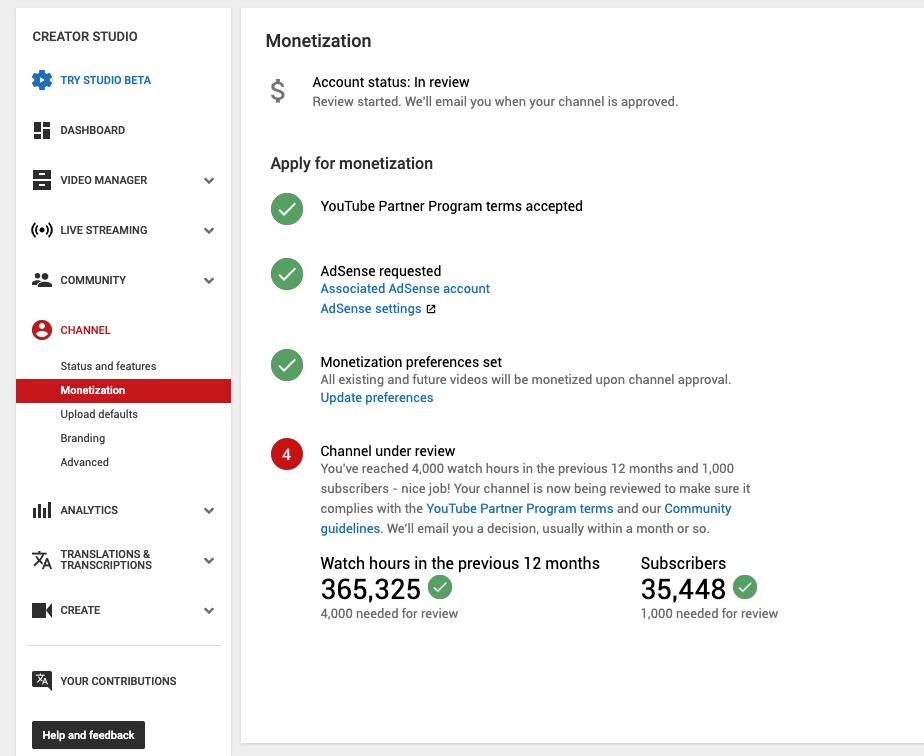Screen dimensions: 924x756
Task: Click the 365,325 watch hours value
Action: [x=371, y=589]
